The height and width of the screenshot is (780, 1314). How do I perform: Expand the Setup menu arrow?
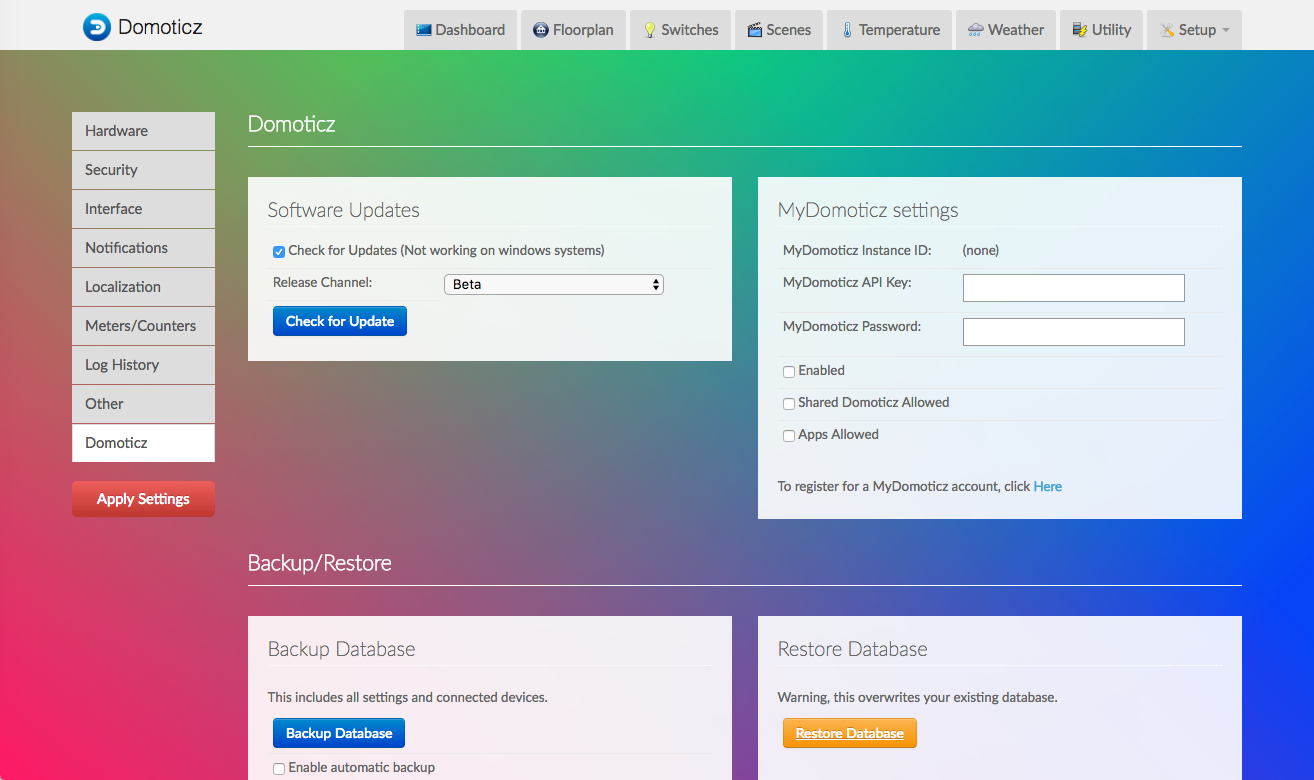coord(1226,30)
